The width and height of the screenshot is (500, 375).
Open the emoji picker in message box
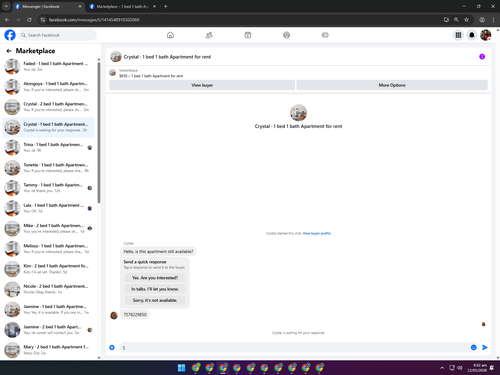[473, 347]
